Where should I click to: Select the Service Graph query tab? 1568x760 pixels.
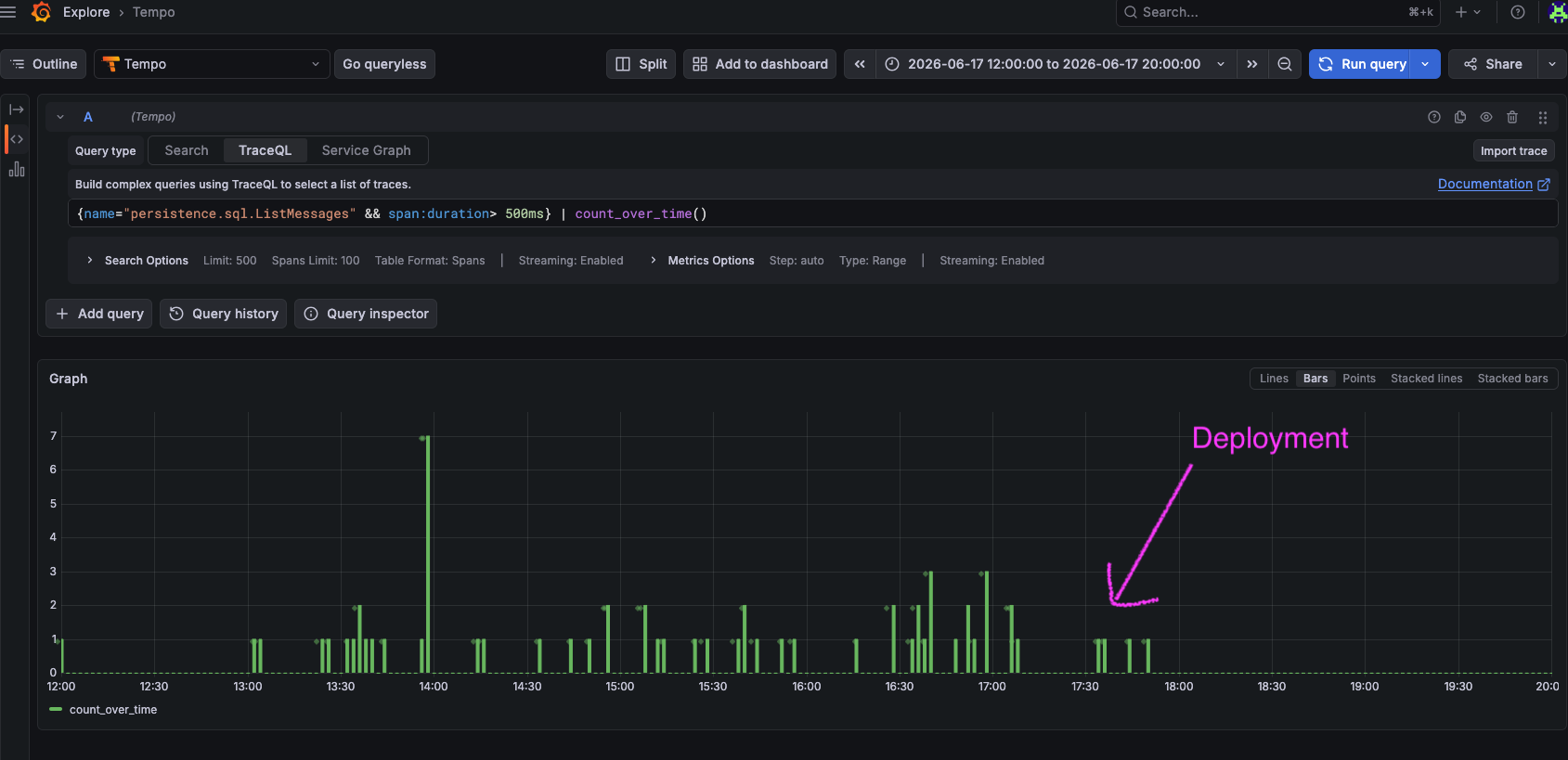[366, 150]
